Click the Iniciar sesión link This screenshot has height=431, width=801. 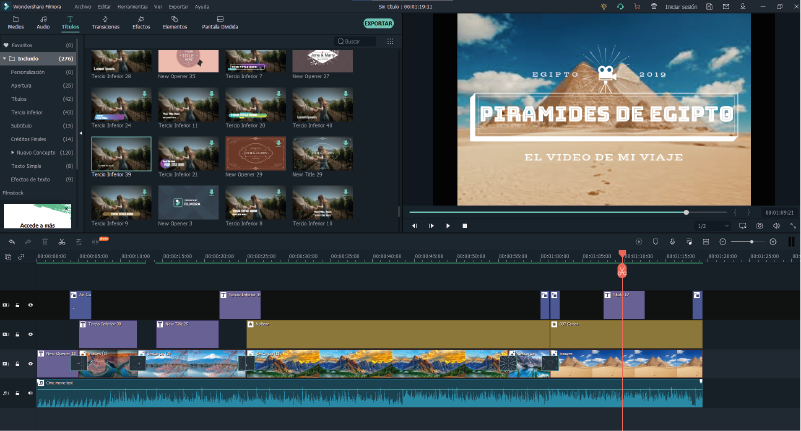pyautogui.click(x=681, y=7)
